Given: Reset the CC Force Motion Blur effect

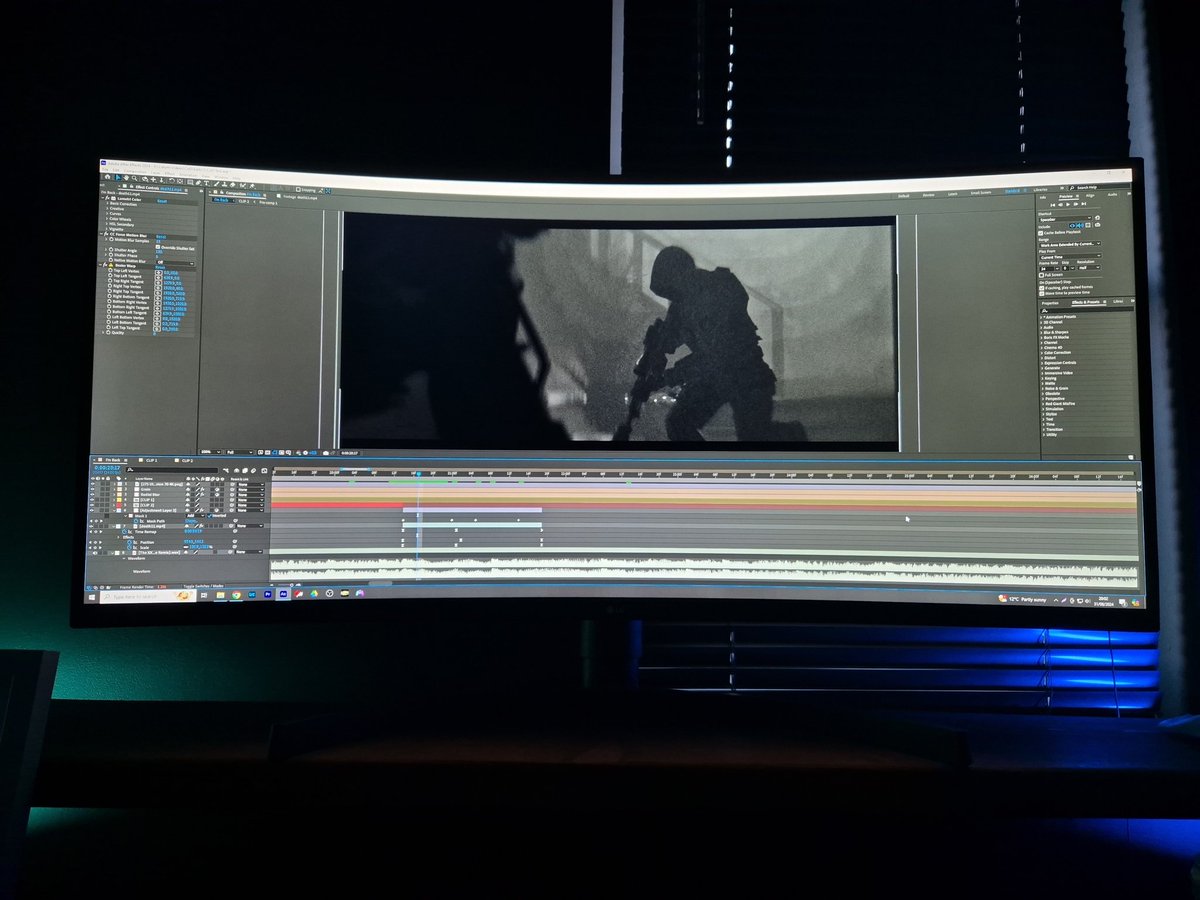Looking at the screenshot, I should pyautogui.click(x=161, y=236).
